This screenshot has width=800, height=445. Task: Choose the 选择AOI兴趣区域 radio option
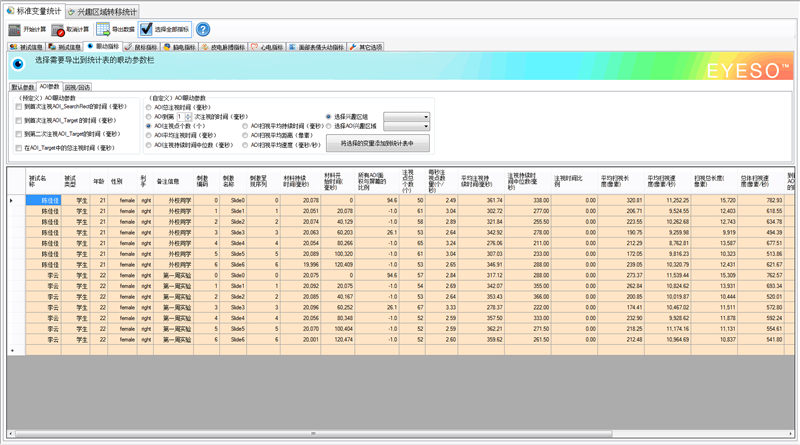pos(329,126)
